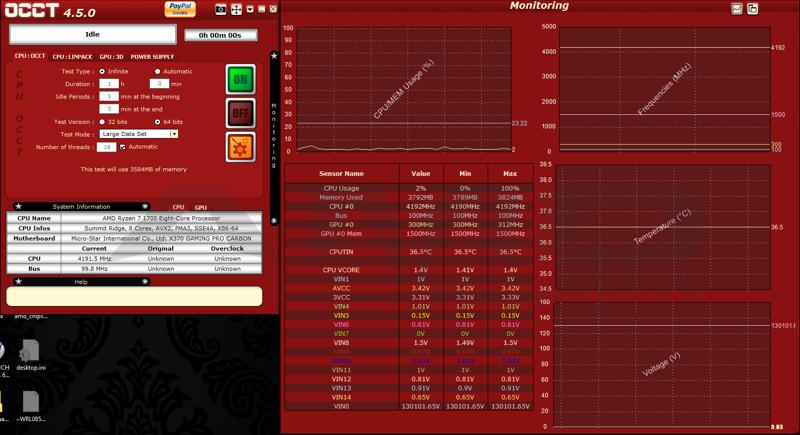Choose the 32 bits test version
Screen dimensions: 800x435
(x=103, y=122)
